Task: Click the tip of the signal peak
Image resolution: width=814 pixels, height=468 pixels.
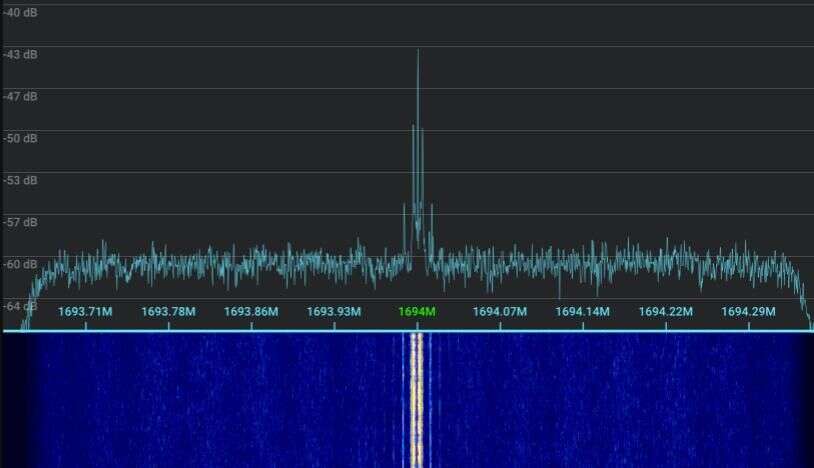Action: [418, 51]
